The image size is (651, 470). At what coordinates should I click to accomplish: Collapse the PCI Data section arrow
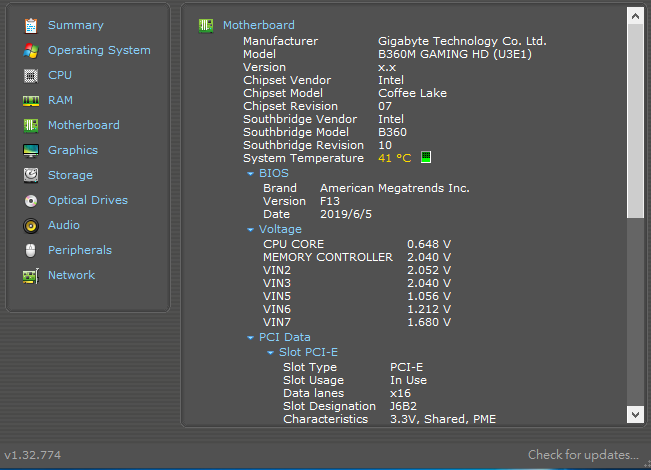250,338
